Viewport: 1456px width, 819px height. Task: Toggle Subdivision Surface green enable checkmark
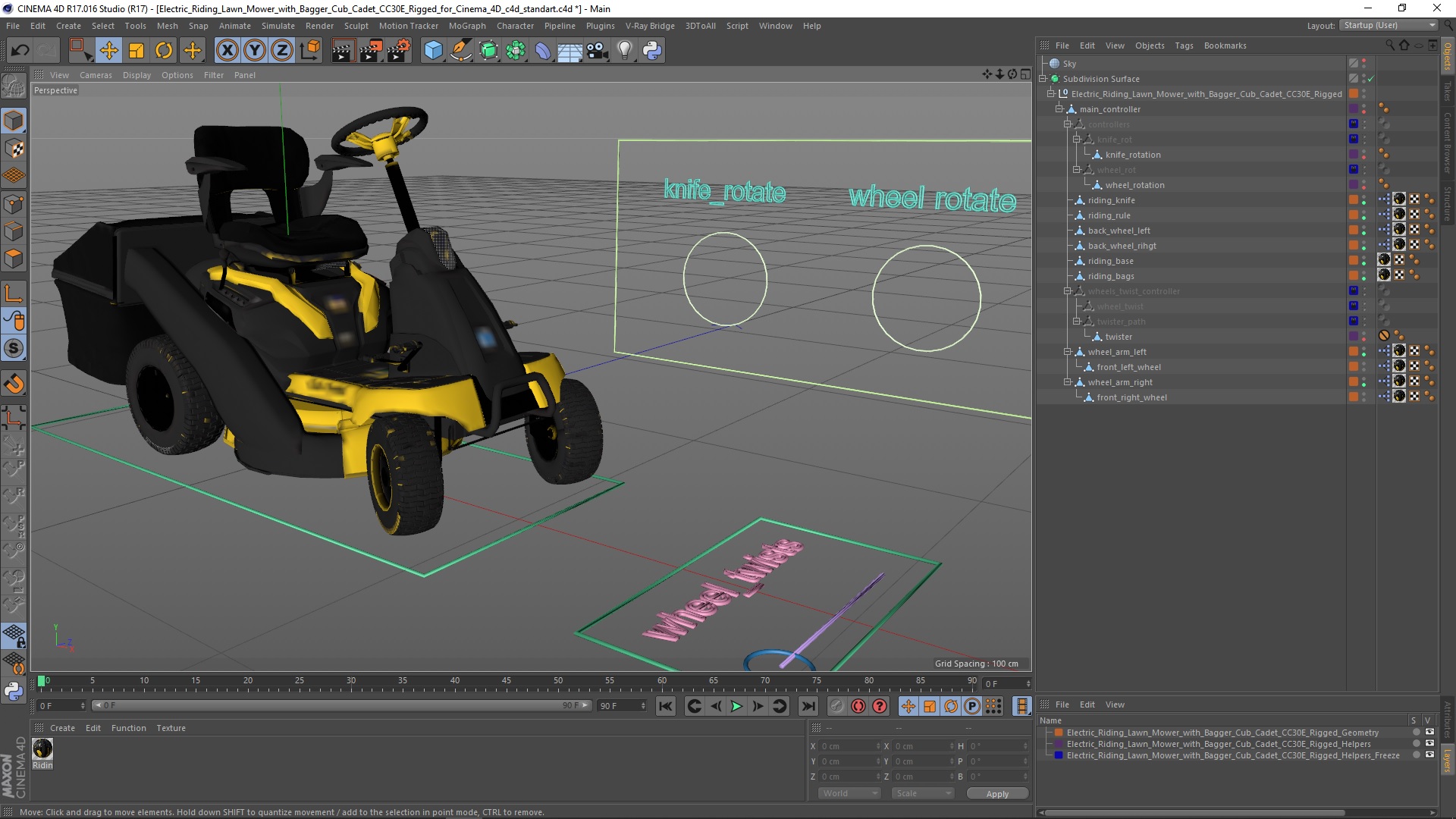[x=1371, y=79]
